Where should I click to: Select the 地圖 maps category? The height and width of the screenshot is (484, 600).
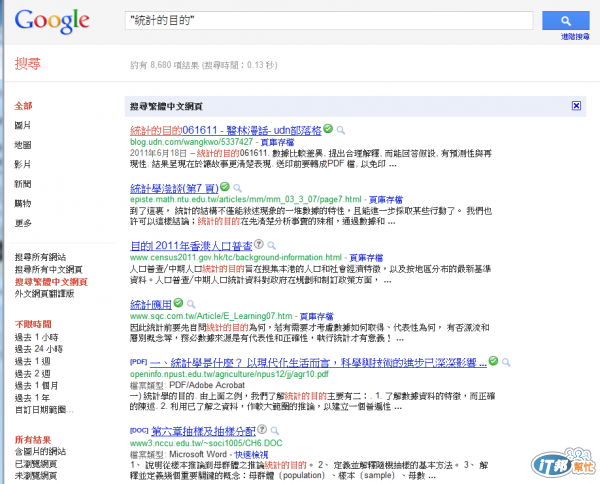coord(23,145)
